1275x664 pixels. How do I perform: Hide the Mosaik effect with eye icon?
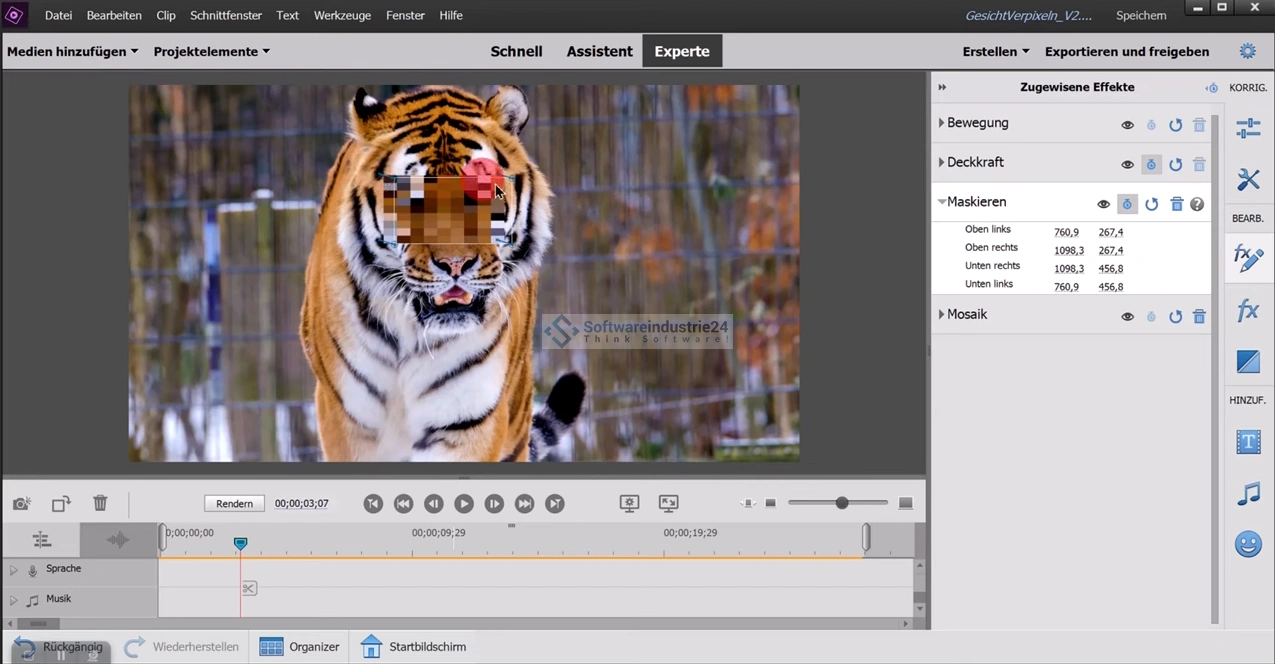pyautogui.click(x=1127, y=316)
